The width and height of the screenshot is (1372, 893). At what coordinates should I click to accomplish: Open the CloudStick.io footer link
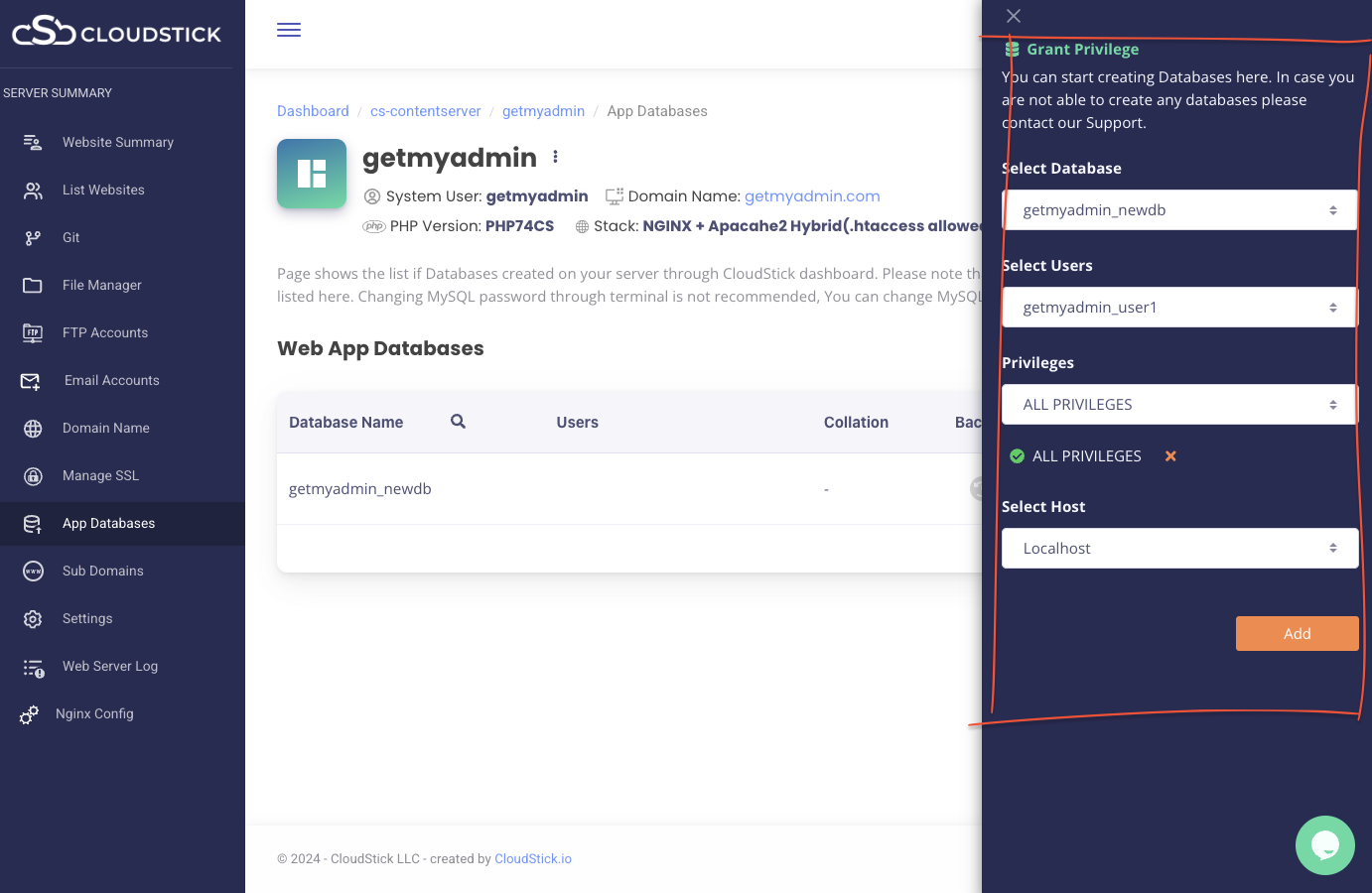(x=533, y=859)
